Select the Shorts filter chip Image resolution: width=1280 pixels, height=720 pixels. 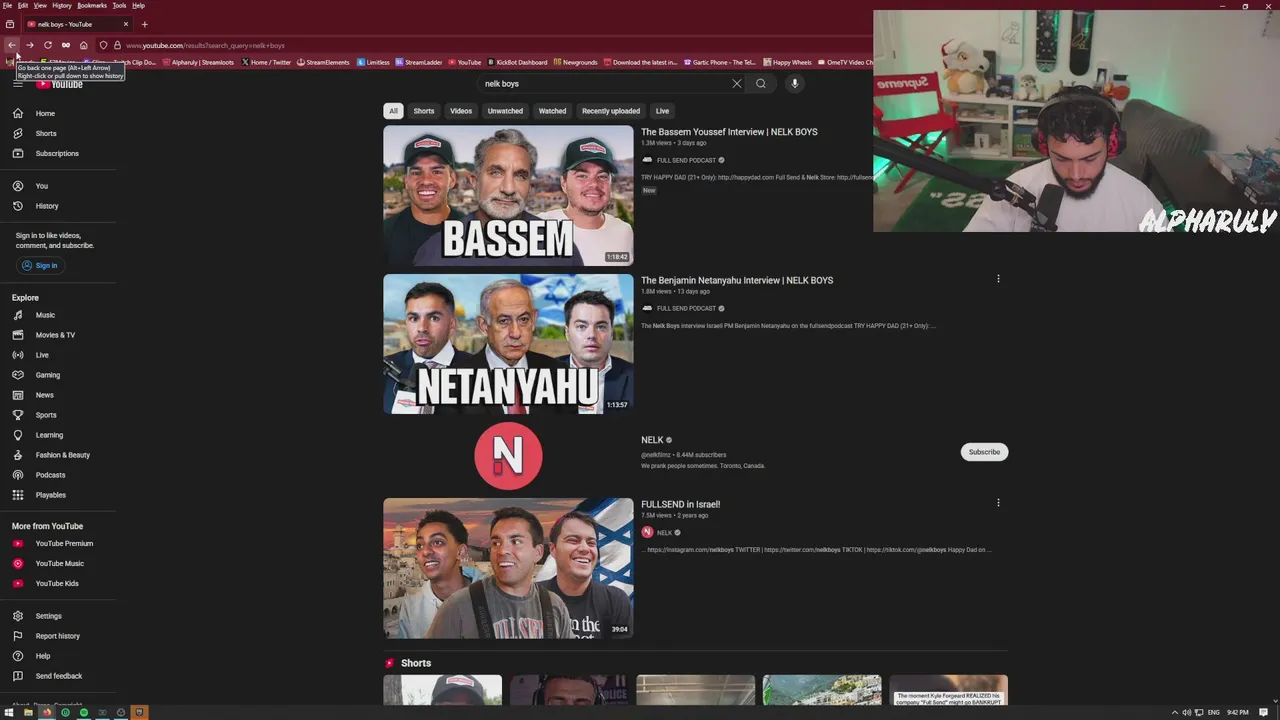click(424, 111)
